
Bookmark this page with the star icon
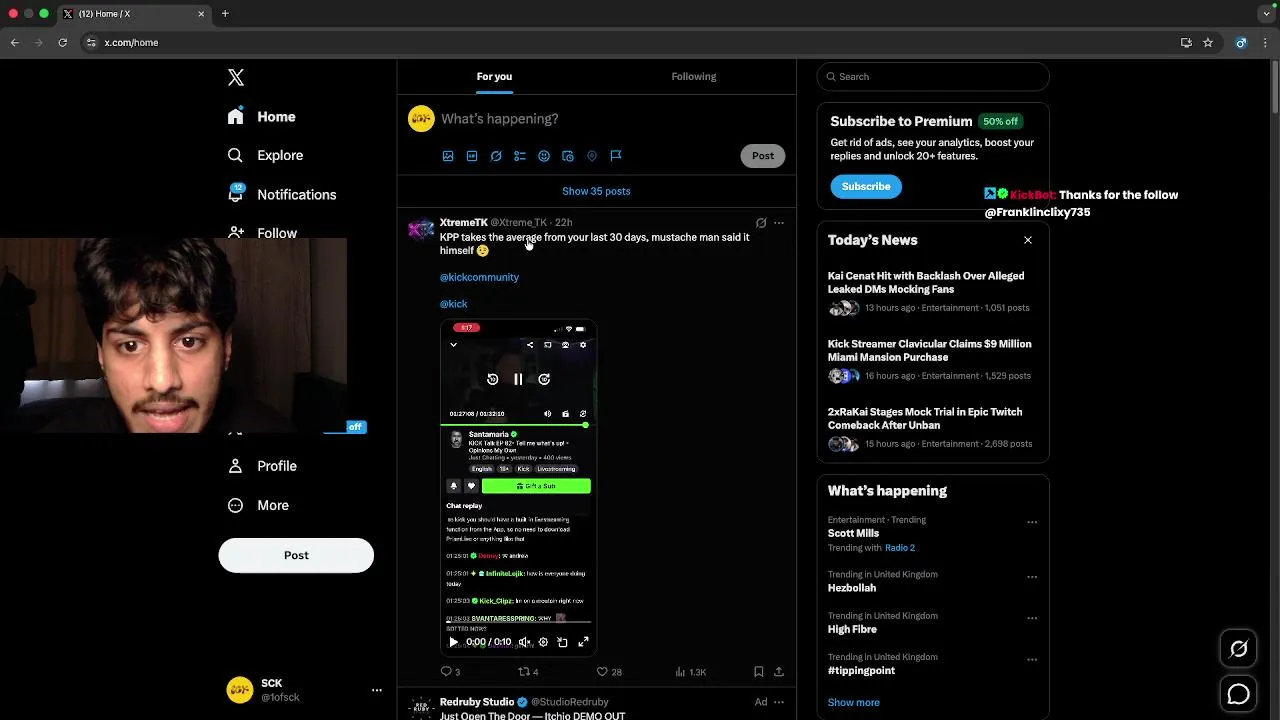[x=1208, y=43]
